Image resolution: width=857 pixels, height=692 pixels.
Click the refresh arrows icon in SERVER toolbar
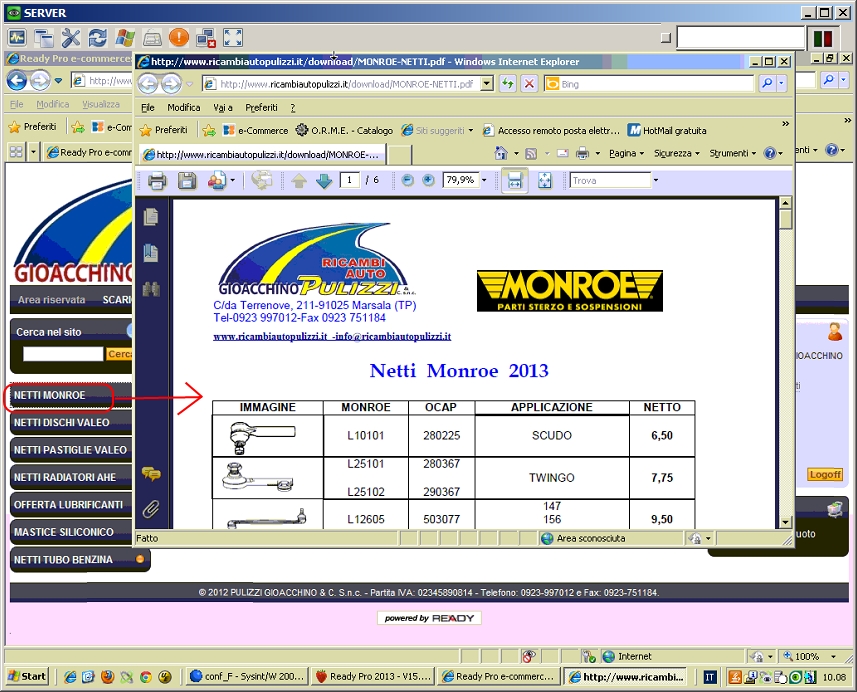pos(98,38)
